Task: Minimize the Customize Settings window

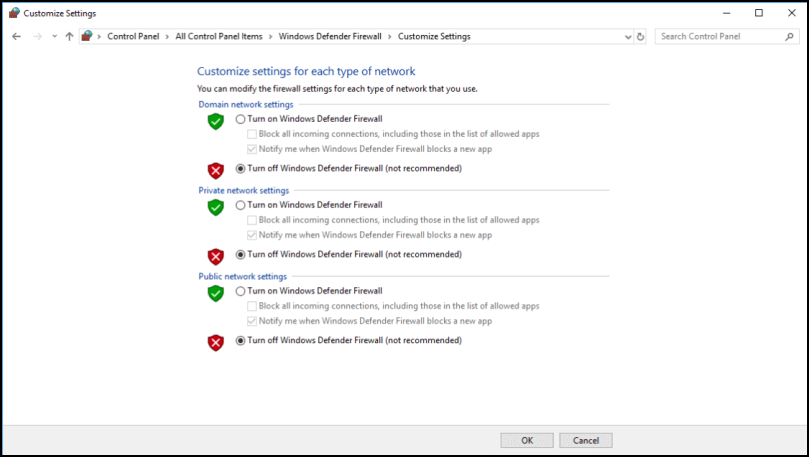Action: point(726,13)
